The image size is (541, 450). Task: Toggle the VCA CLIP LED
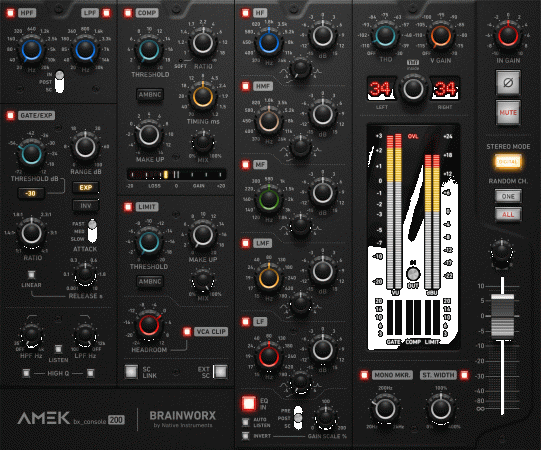pos(187,331)
